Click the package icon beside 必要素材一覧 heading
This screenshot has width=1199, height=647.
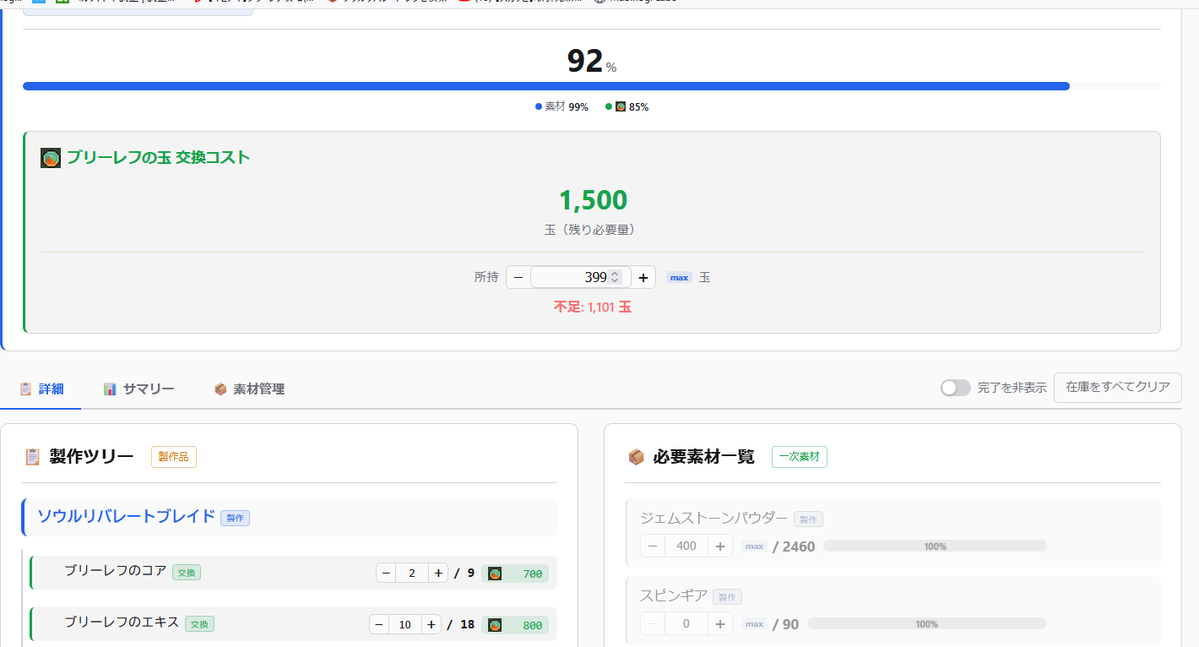pyautogui.click(x=635, y=457)
